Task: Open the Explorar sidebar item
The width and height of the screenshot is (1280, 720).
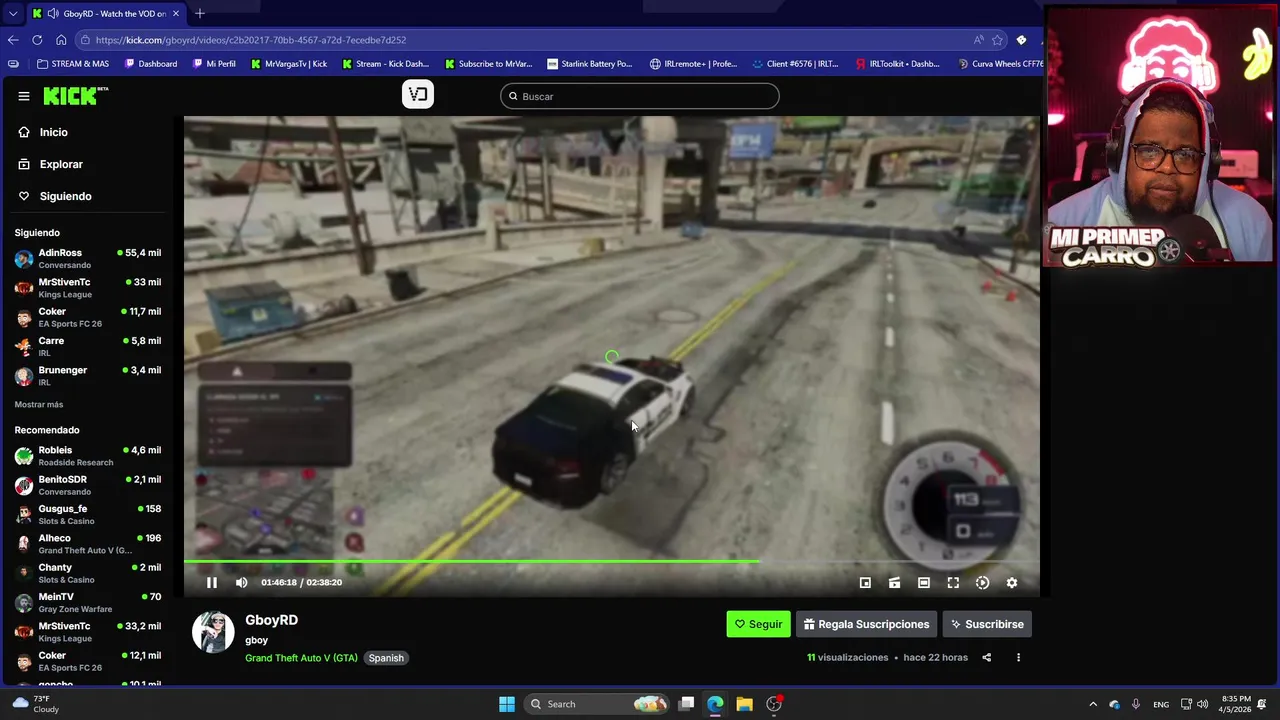Action: pyautogui.click(x=61, y=164)
